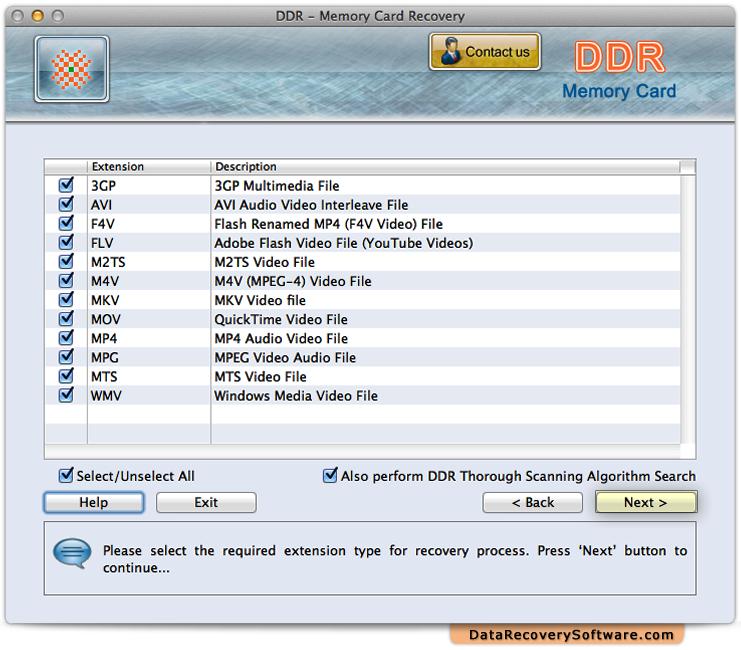Toggle the F4V extension checkbox
This screenshot has width=741, height=650.
point(66,223)
